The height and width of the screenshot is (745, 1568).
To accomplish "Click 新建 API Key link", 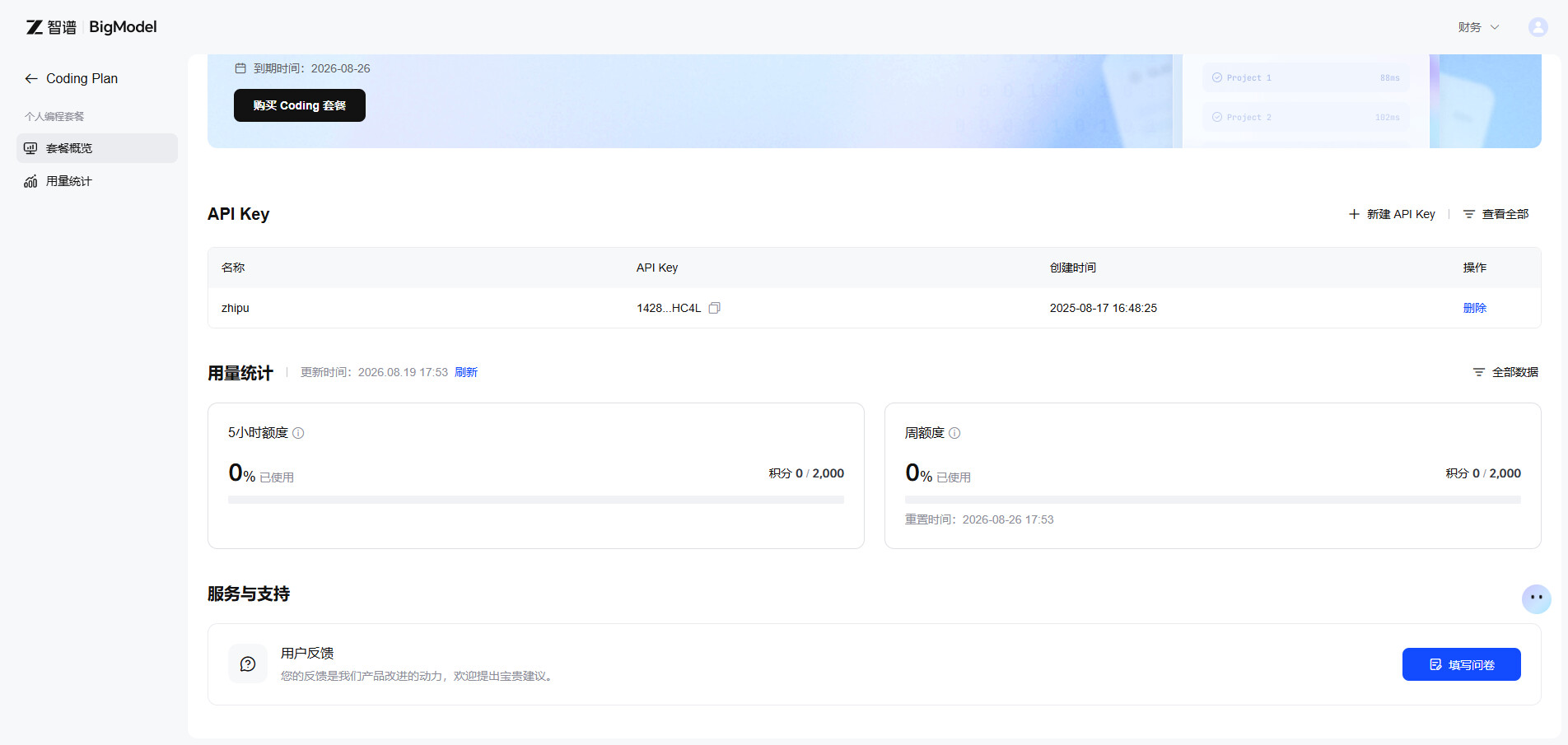I will [x=1392, y=214].
